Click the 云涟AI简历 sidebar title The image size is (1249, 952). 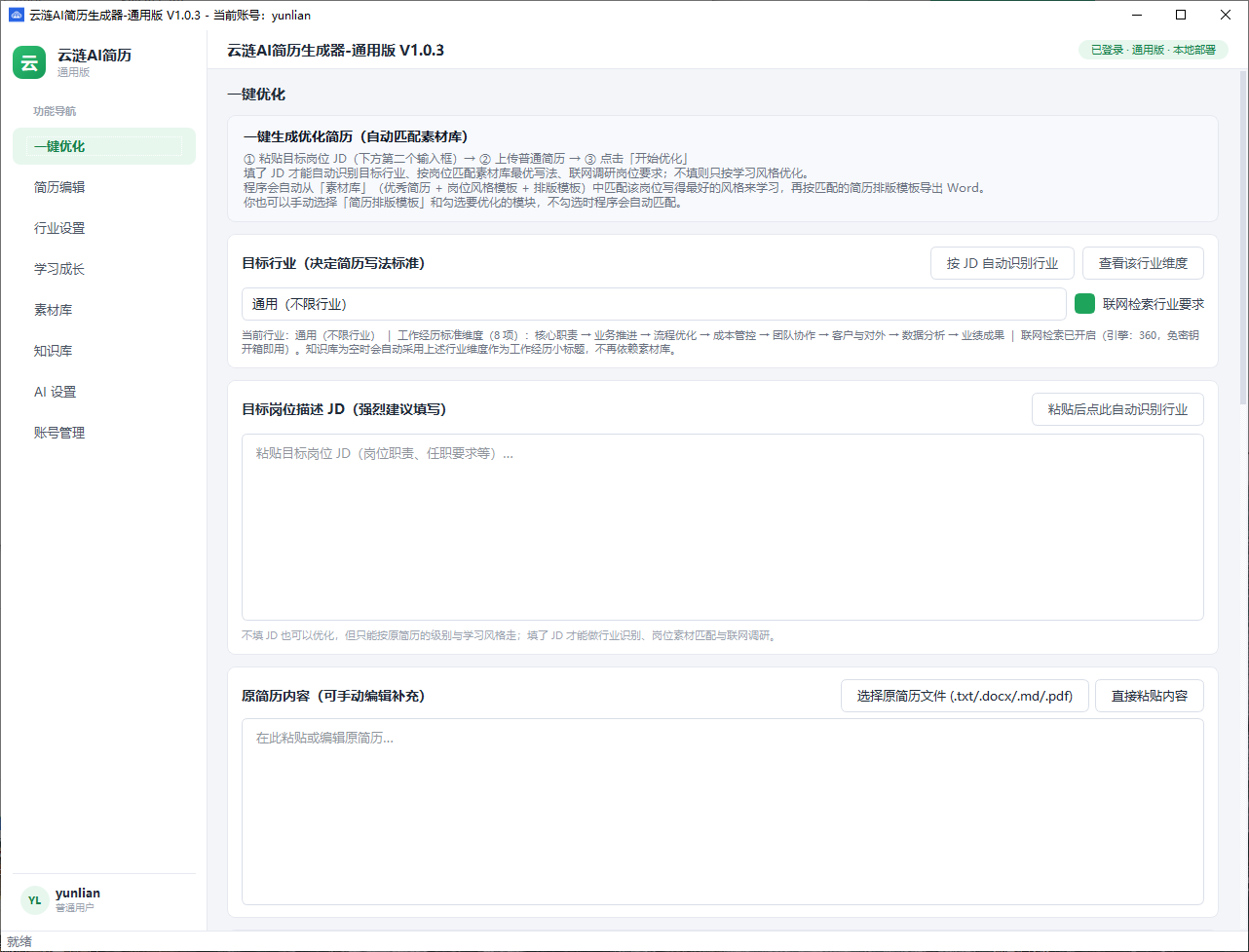point(95,56)
